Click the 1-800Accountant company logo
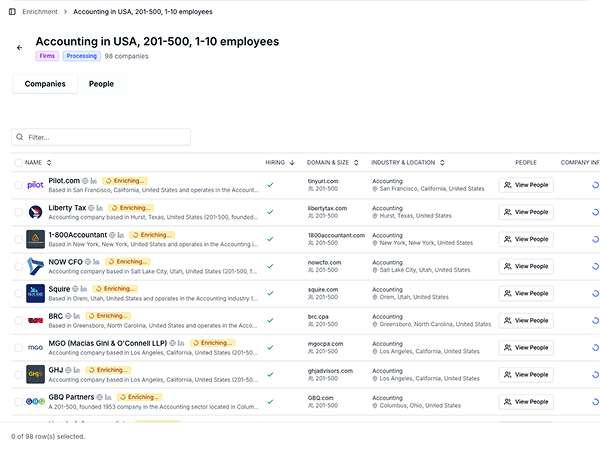 [35, 239]
